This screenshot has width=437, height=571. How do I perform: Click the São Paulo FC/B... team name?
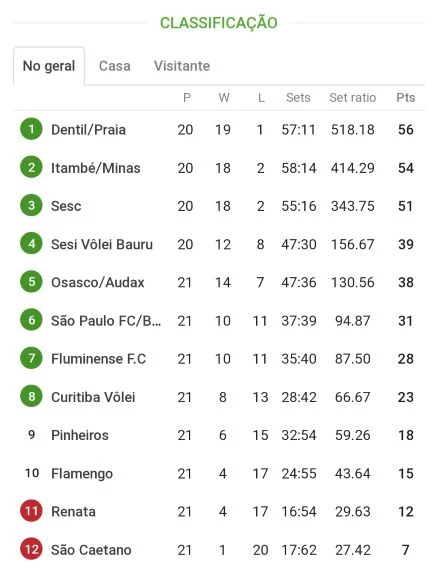tap(106, 321)
